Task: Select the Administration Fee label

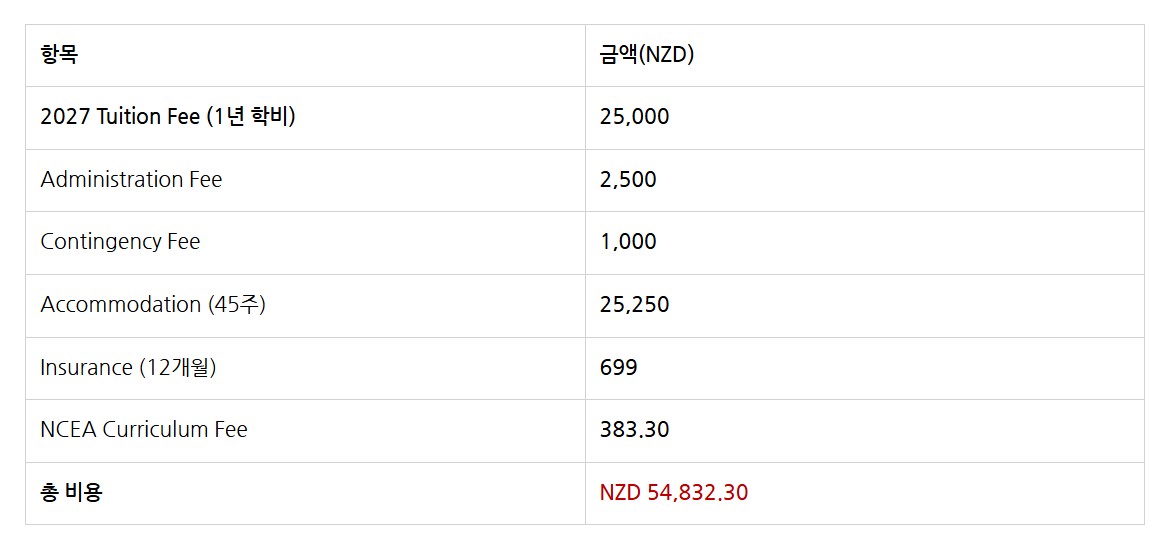Action: [131, 180]
